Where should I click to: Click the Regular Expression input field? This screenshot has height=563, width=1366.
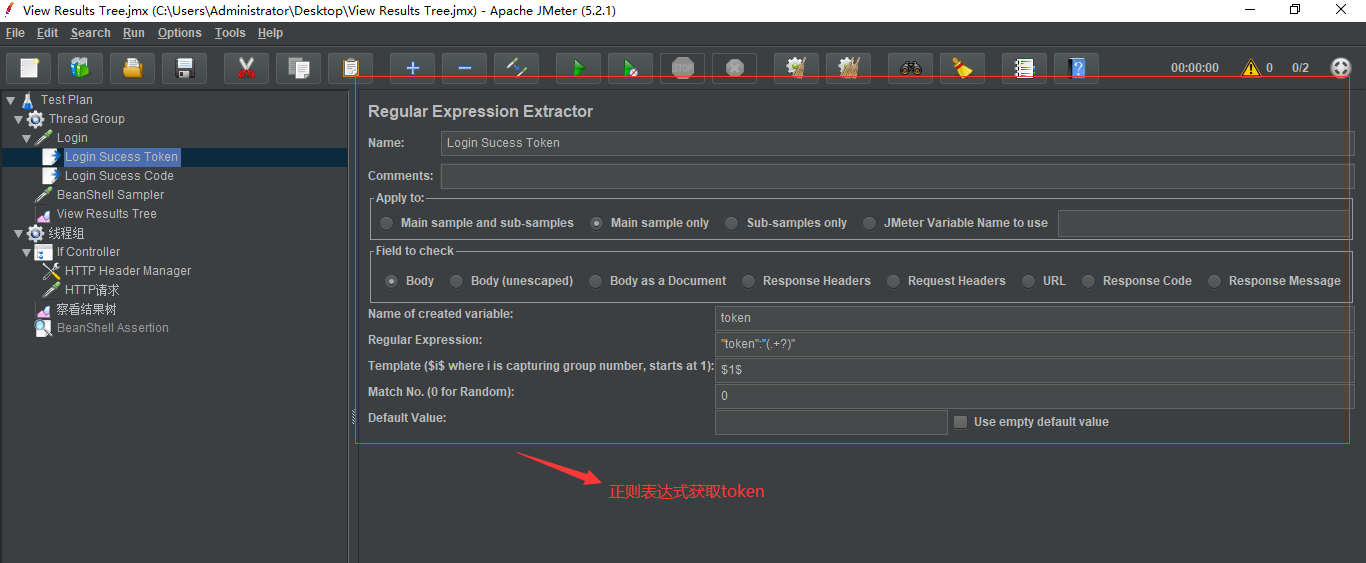(1034, 344)
